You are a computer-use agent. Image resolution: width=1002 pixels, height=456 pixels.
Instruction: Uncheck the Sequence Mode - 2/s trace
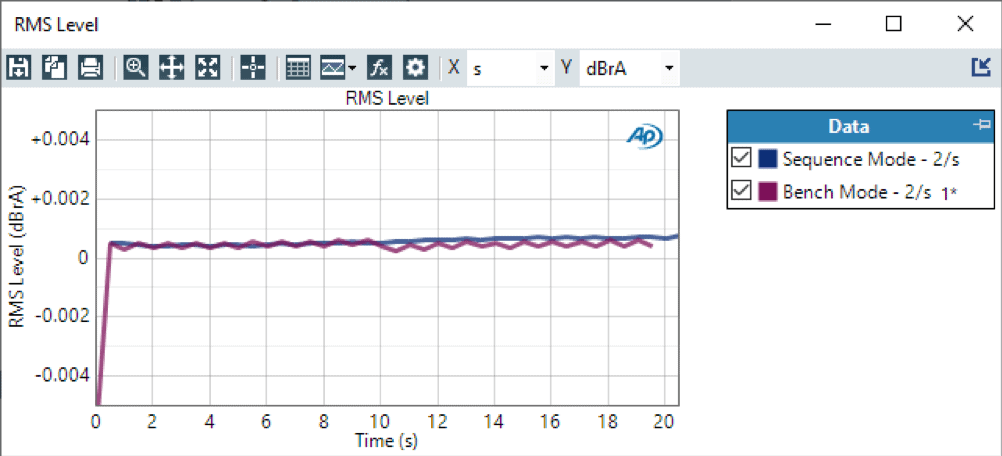[741, 159]
